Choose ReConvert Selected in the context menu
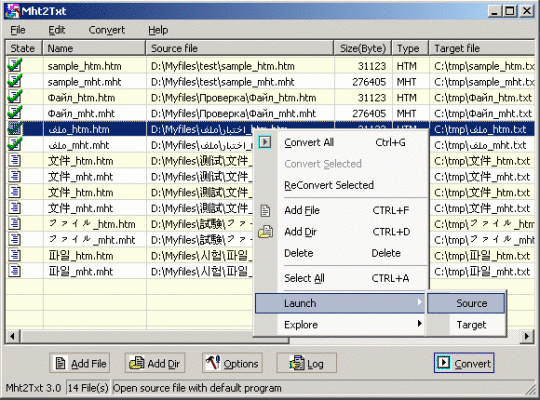Image resolution: width=540 pixels, height=400 pixels. click(x=340, y=185)
